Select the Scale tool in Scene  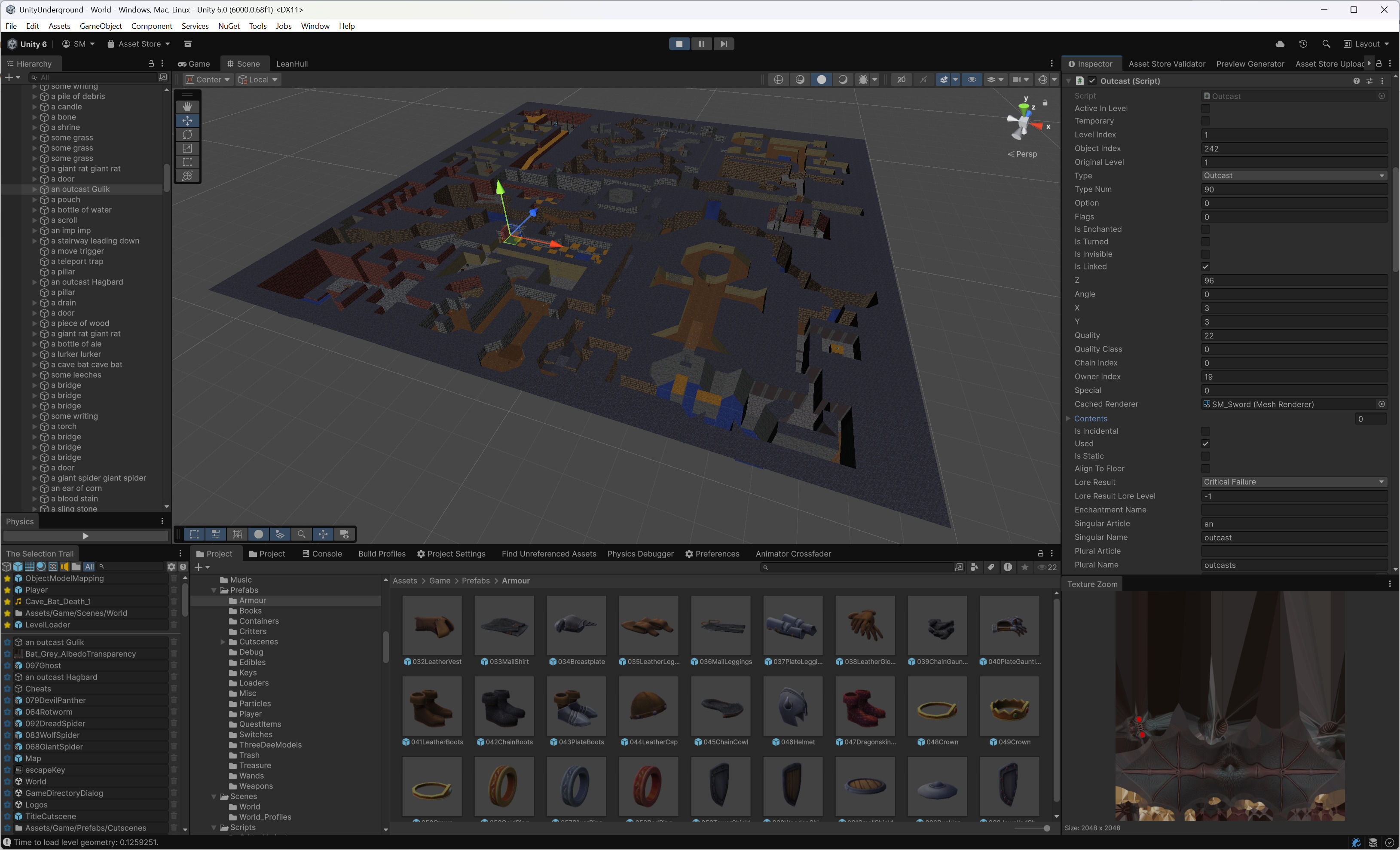[187, 148]
